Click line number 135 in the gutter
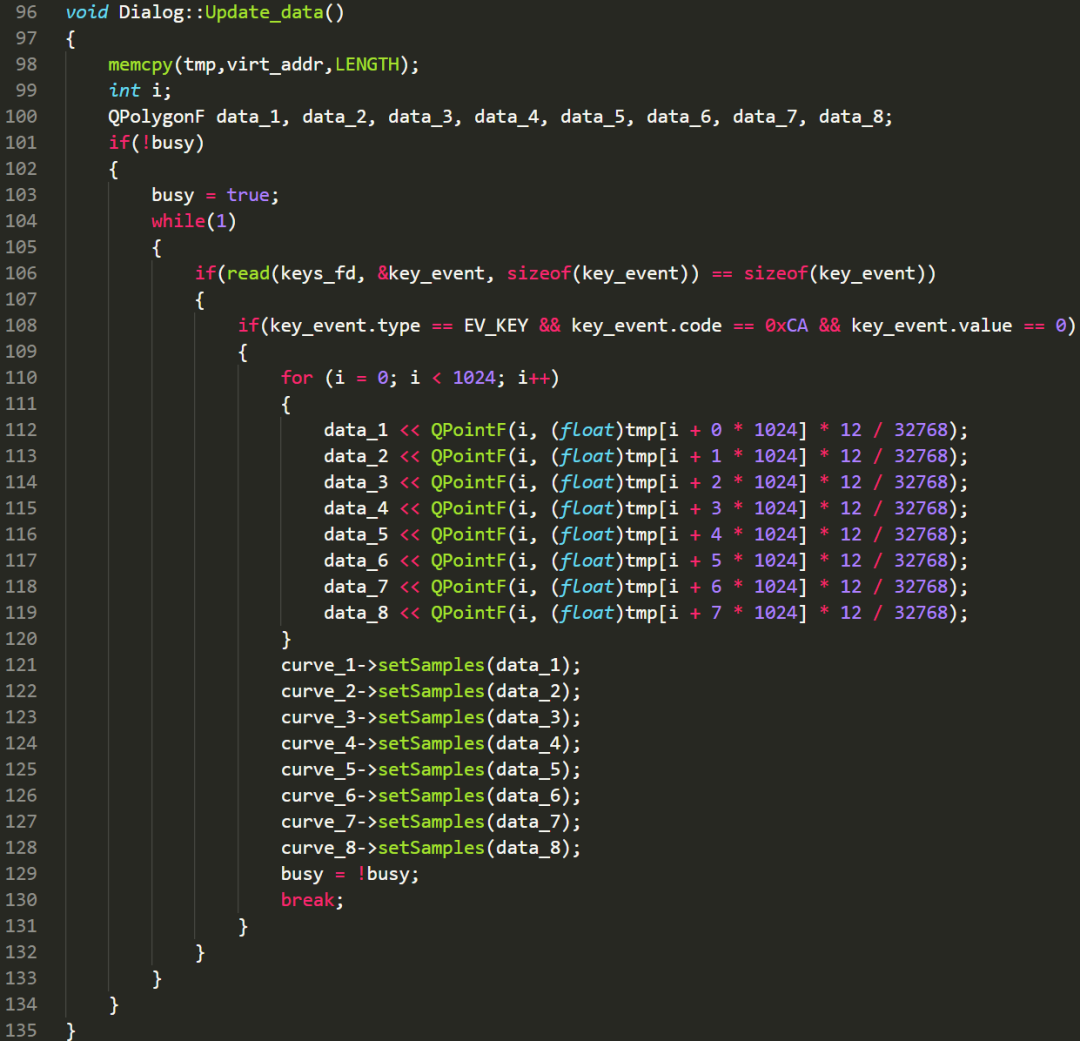Image resolution: width=1080 pixels, height=1041 pixels. pyautogui.click(x=21, y=1030)
